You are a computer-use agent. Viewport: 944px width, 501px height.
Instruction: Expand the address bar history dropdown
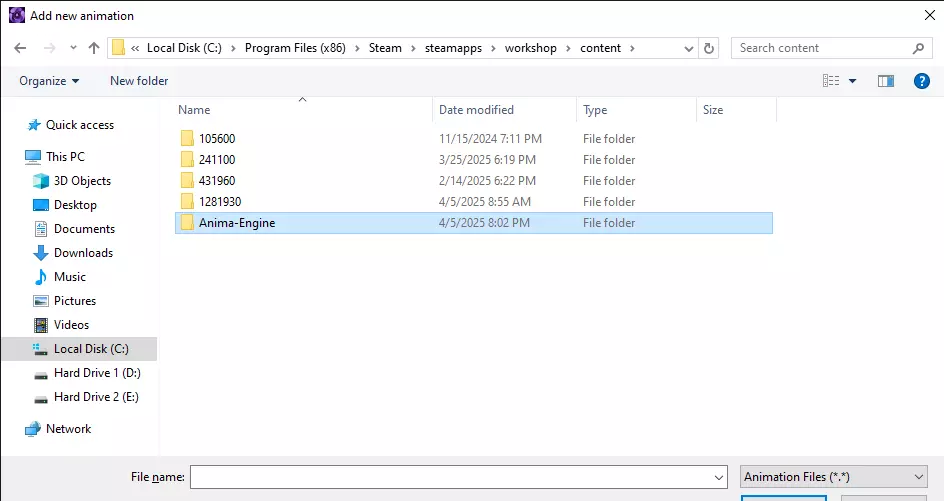tap(689, 49)
